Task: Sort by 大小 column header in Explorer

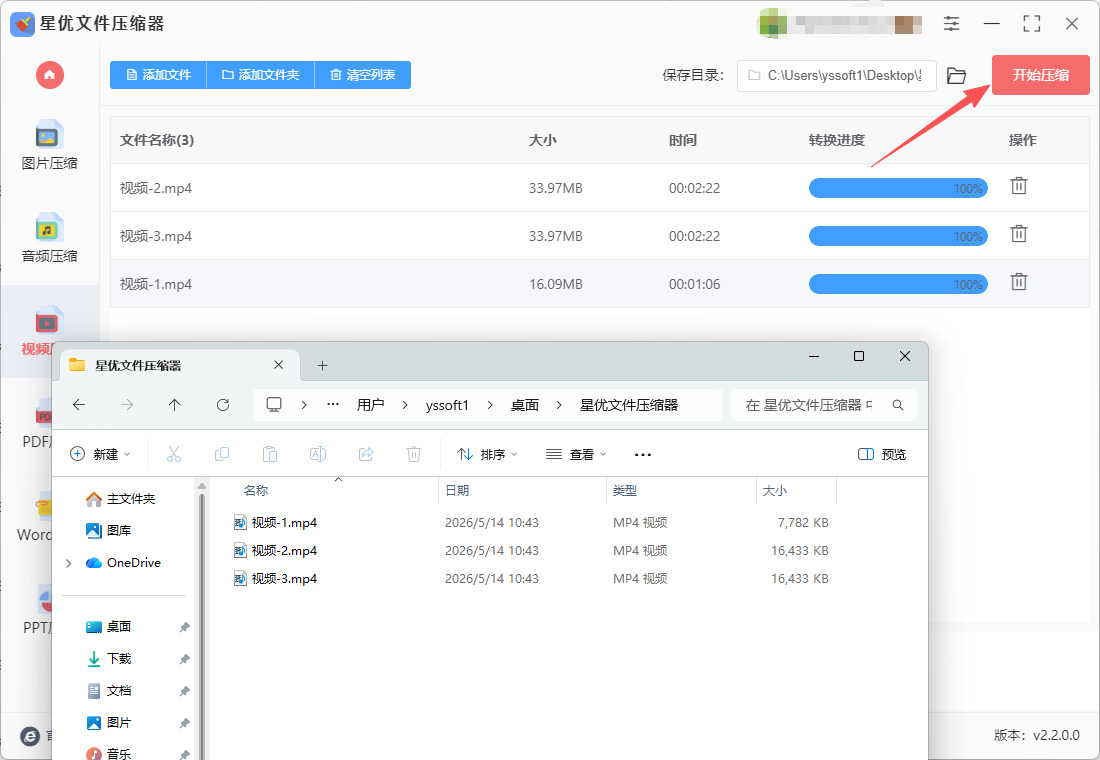Action: click(774, 491)
